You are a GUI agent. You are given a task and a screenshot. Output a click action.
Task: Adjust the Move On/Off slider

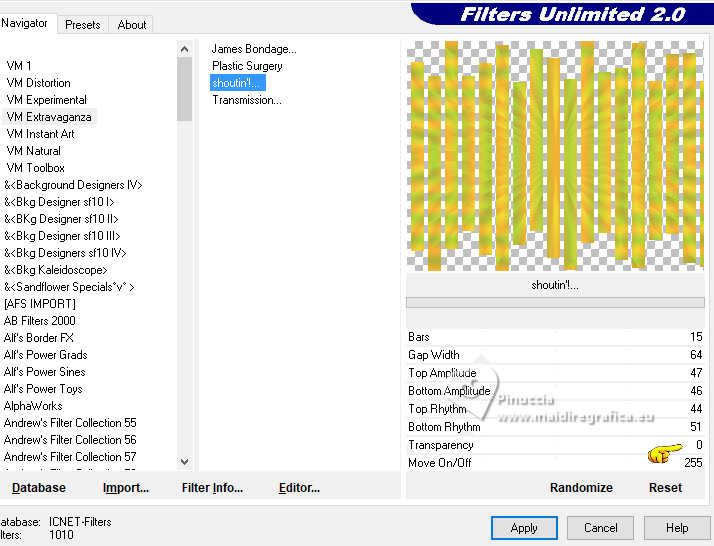point(555,463)
